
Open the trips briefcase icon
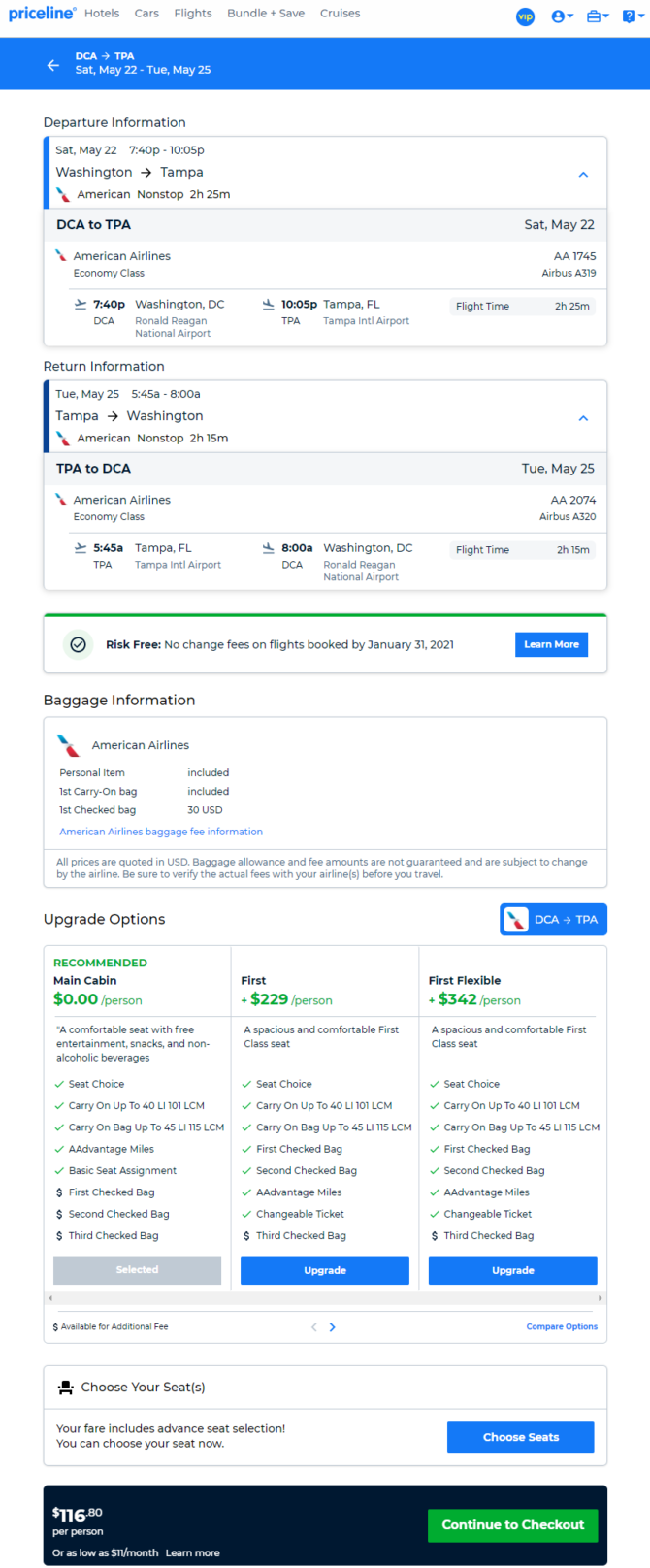pyautogui.click(x=598, y=16)
